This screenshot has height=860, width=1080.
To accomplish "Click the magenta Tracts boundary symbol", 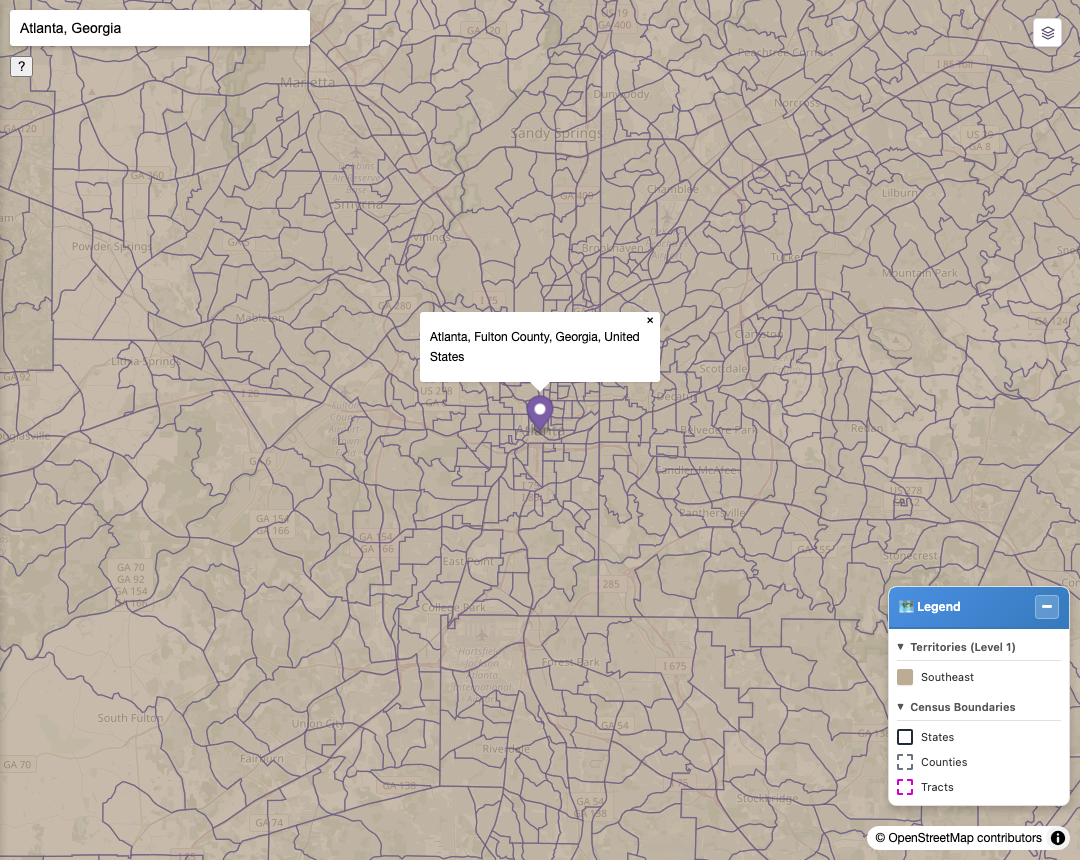I will 905,787.
